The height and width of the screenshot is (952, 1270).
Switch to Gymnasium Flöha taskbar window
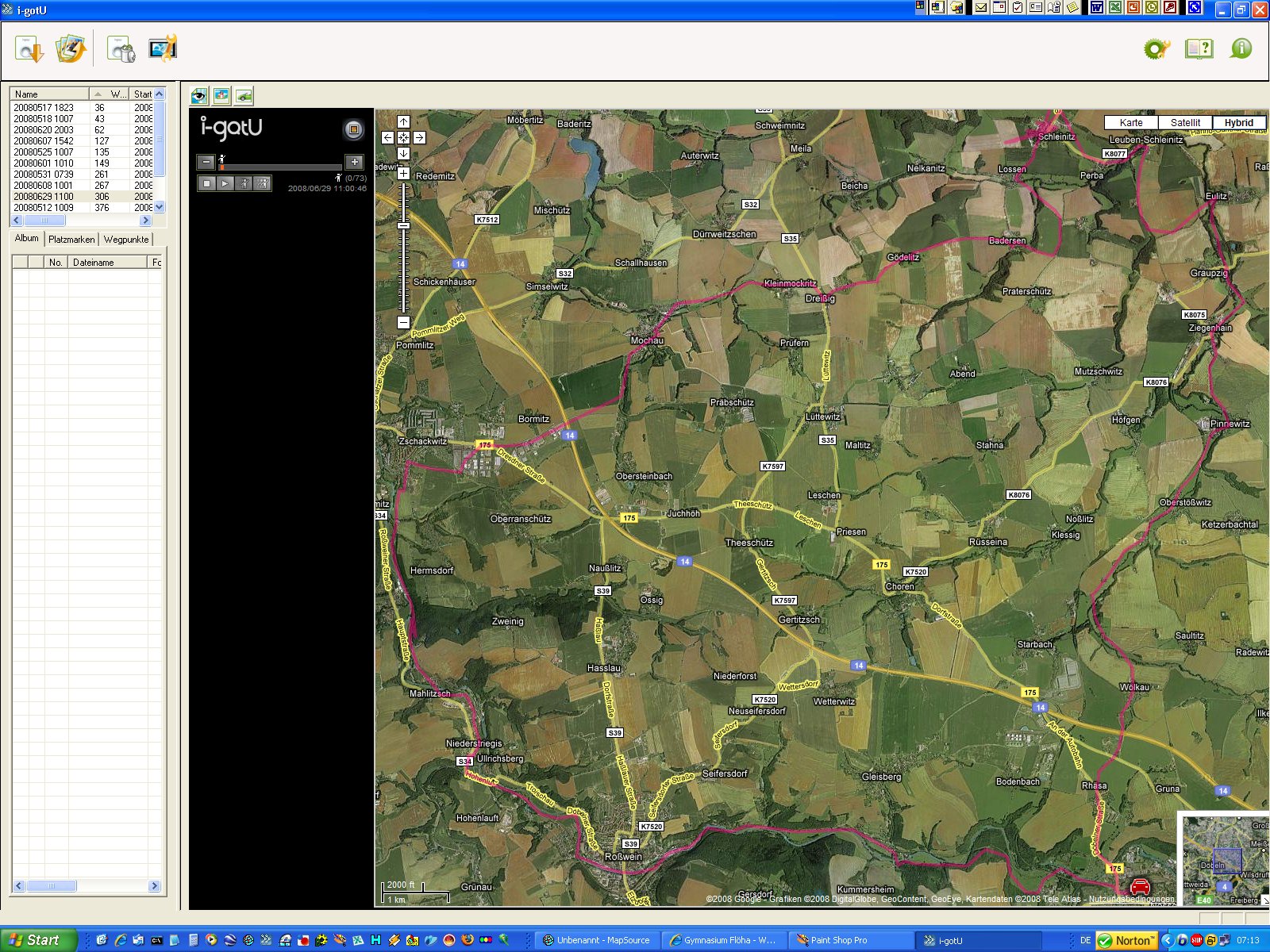(x=725, y=940)
